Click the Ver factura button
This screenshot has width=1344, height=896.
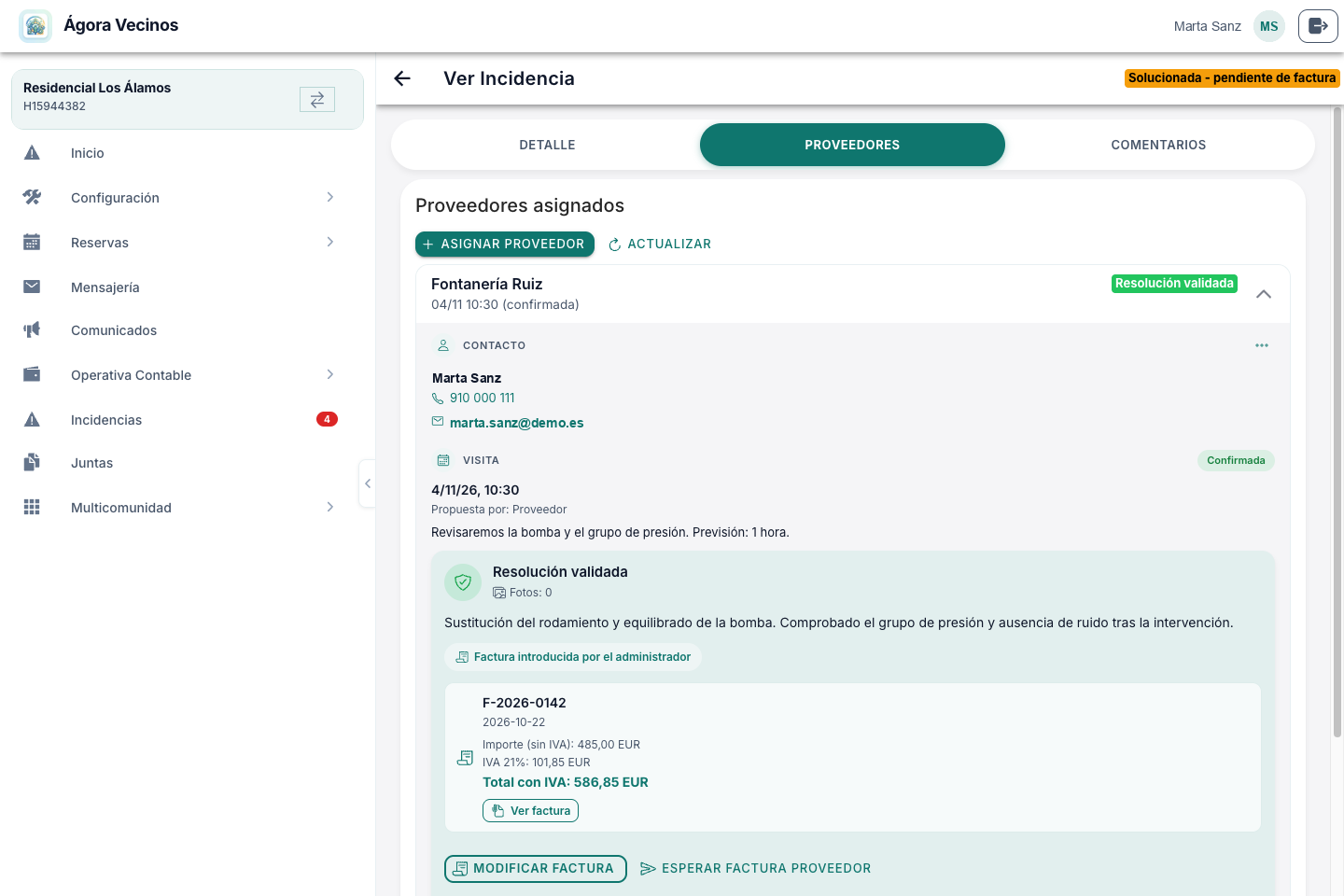530,811
